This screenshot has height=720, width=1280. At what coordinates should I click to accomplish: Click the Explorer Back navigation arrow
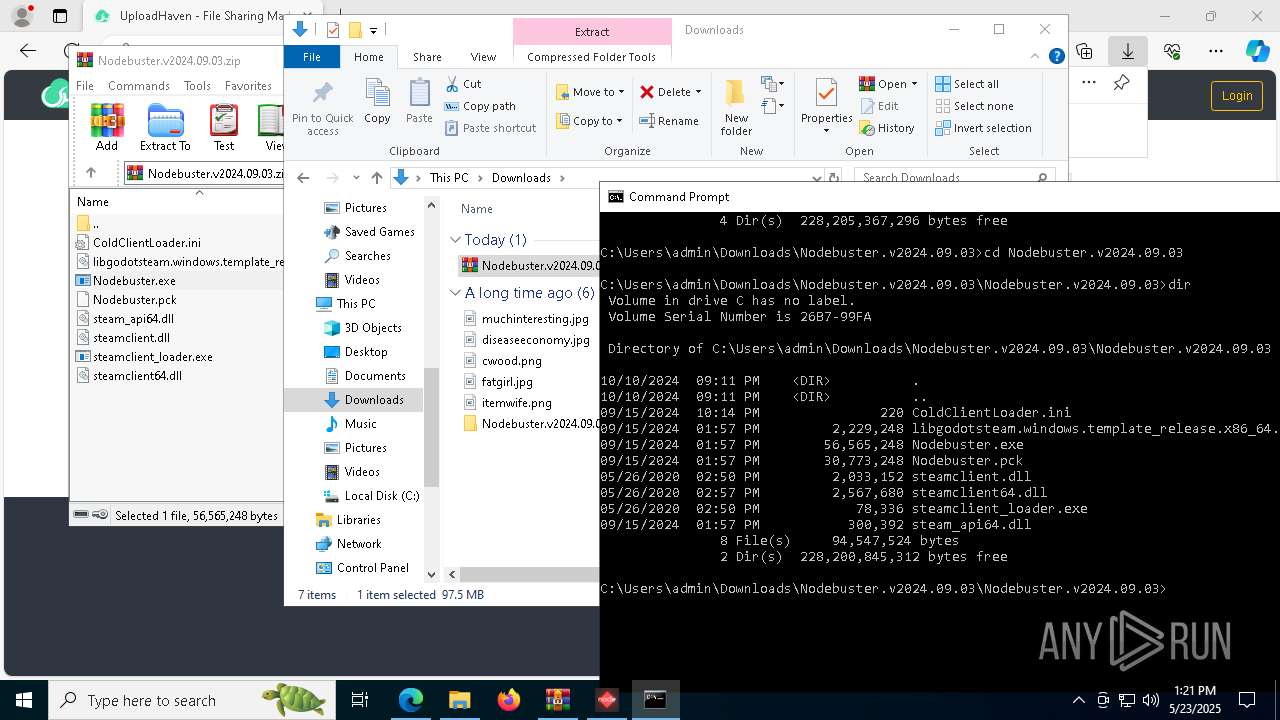point(303,178)
